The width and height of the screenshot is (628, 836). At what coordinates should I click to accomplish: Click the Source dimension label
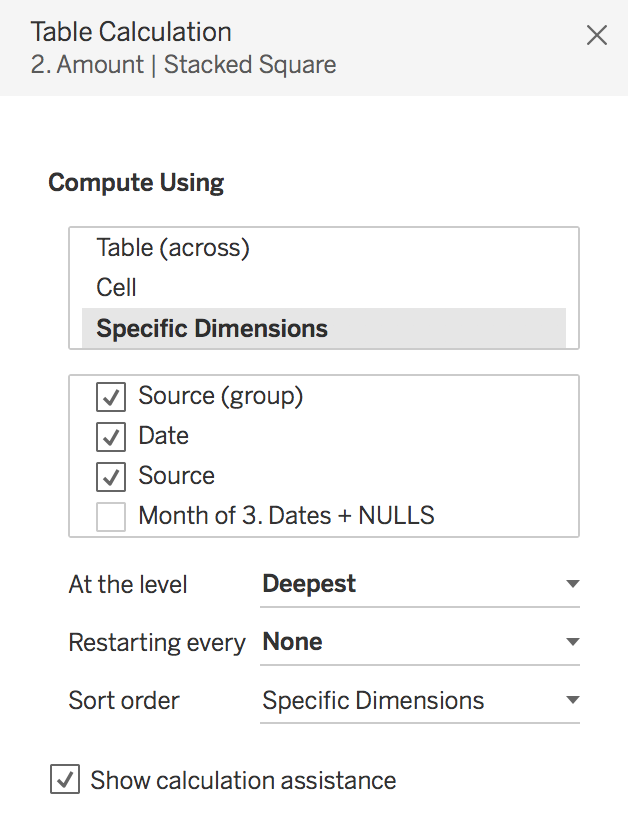click(x=176, y=476)
